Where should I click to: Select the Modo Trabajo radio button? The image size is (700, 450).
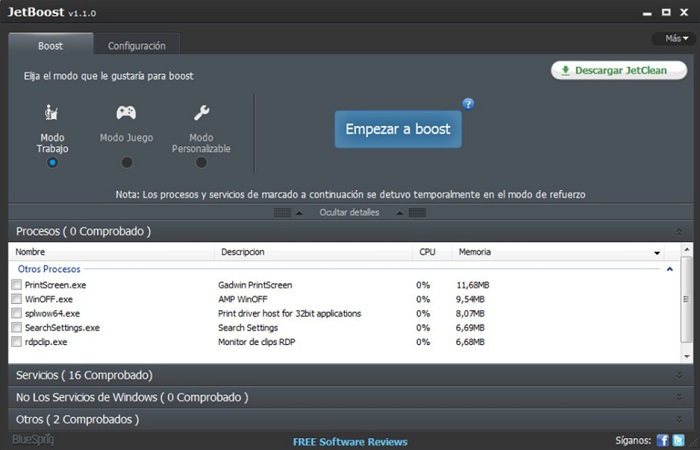click(52, 162)
